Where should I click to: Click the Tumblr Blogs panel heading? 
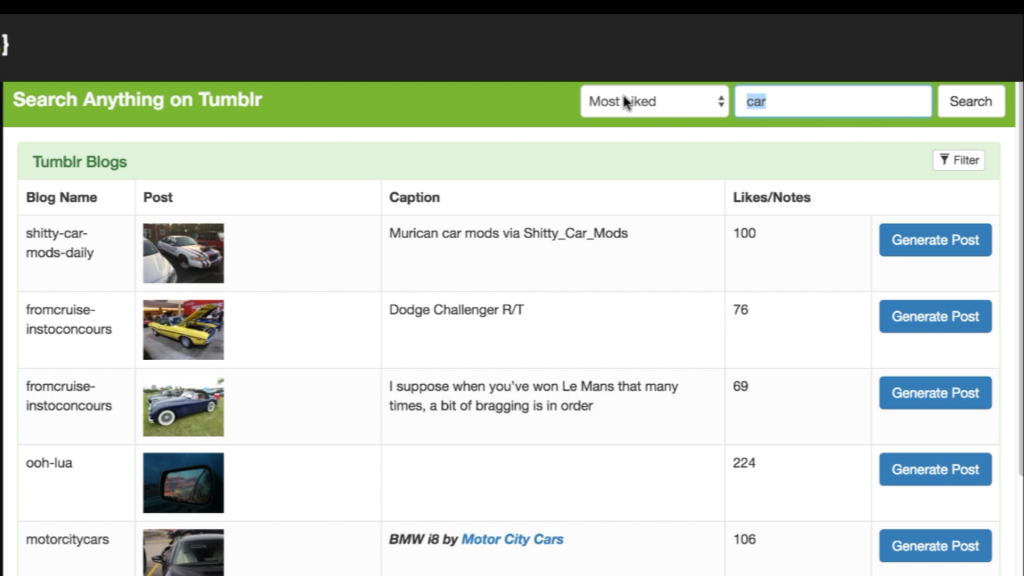click(x=80, y=162)
